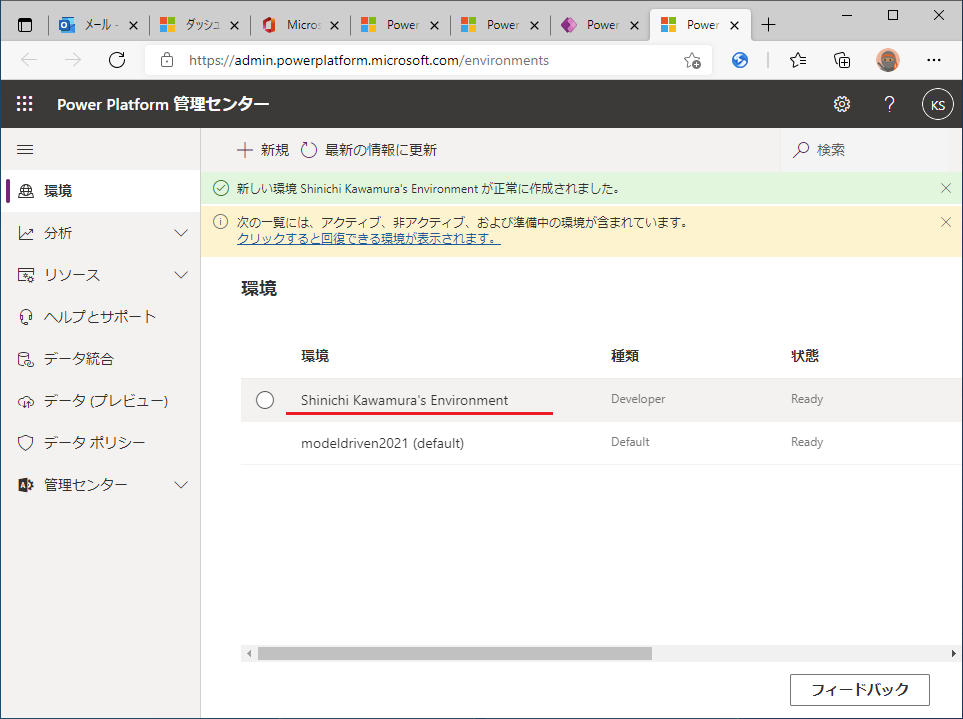Collapse the left navigation hamburger menu
The height and width of the screenshot is (719, 963).
(25, 149)
